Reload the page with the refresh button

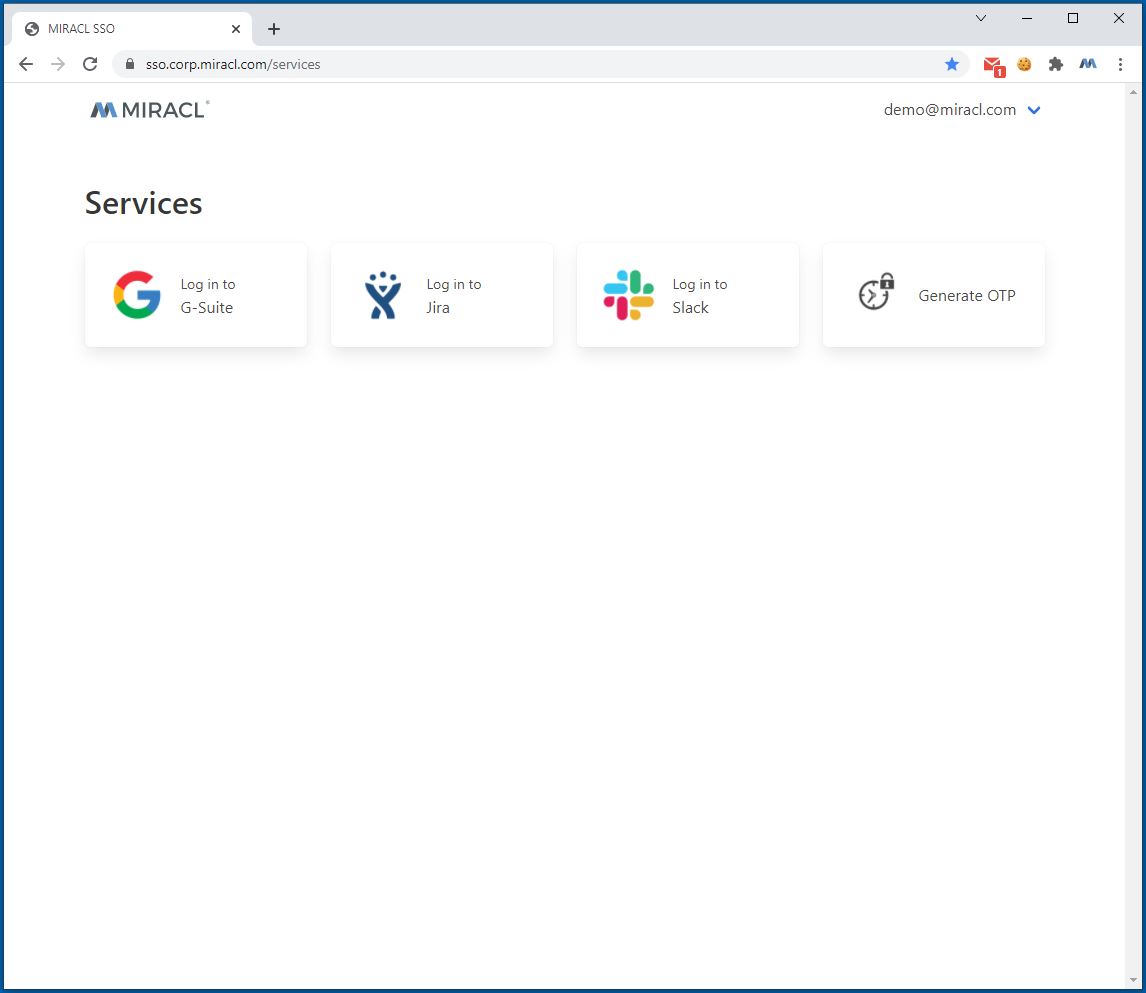pyautogui.click(x=90, y=63)
